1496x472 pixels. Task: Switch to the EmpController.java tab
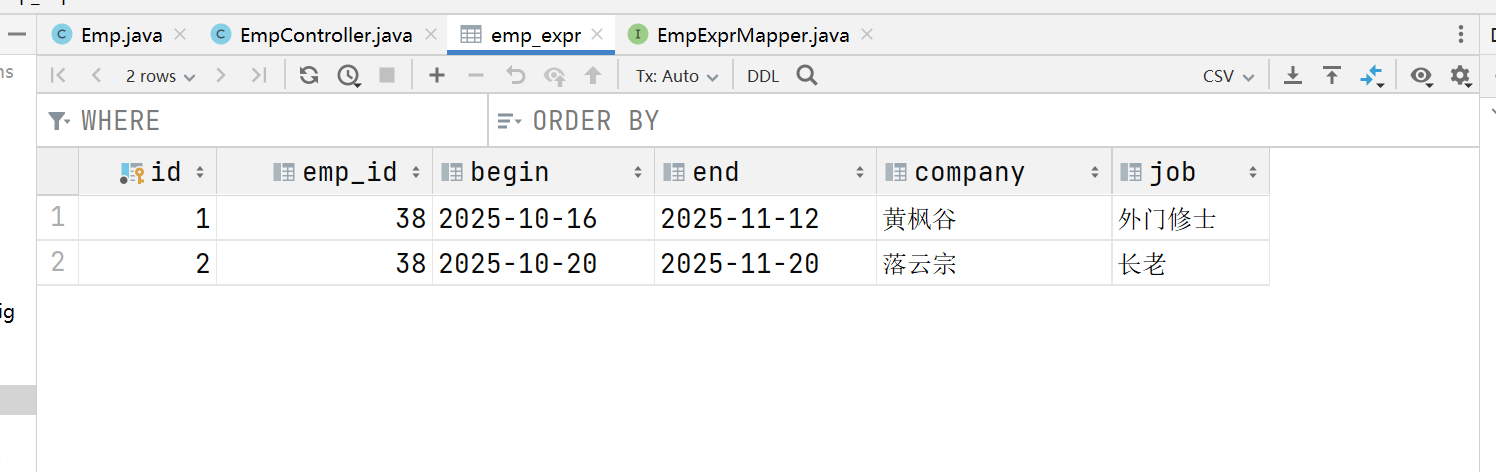click(x=325, y=35)
